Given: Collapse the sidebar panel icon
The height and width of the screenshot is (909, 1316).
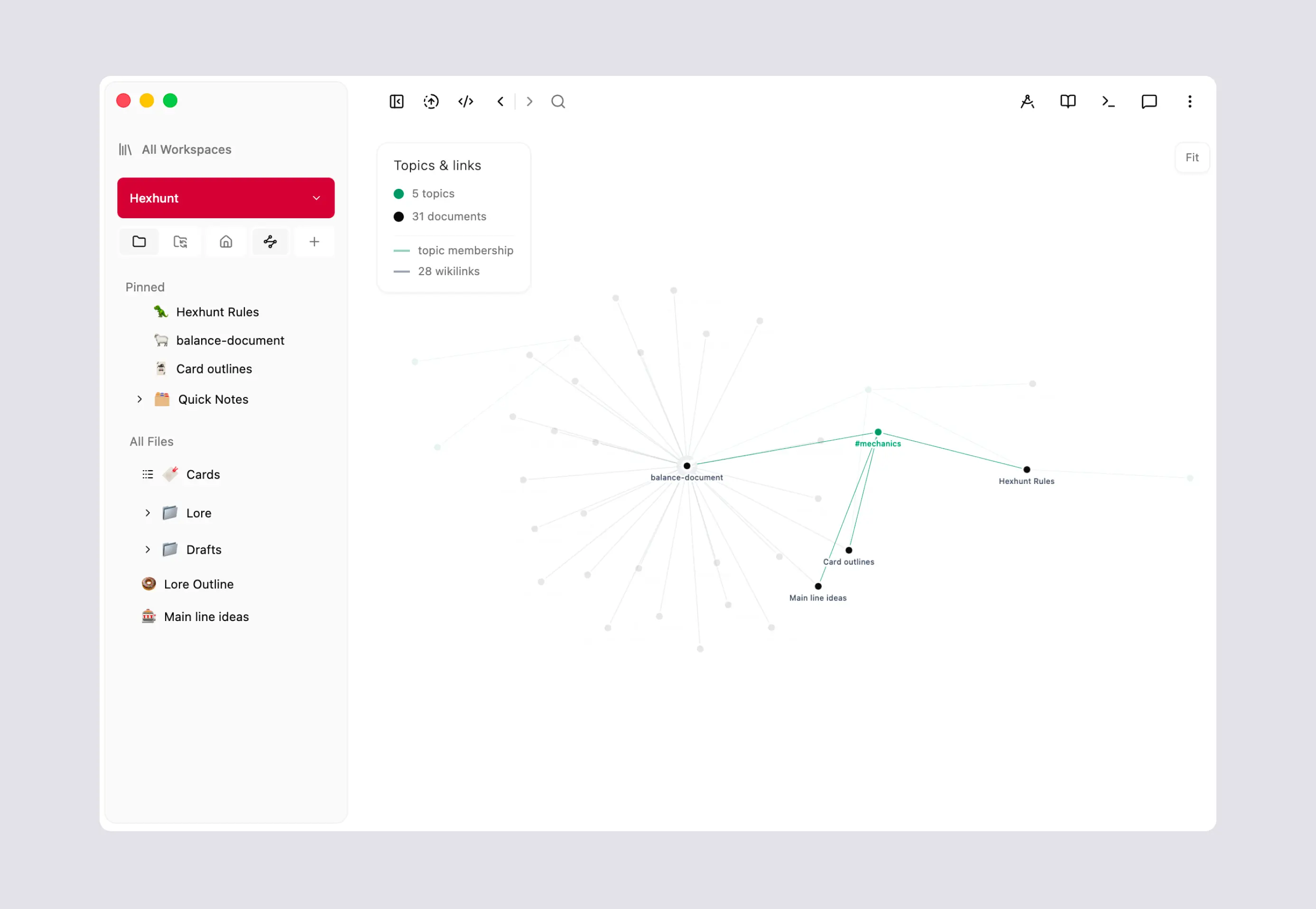Looking at the screenshot, I should tap(396, 102).
